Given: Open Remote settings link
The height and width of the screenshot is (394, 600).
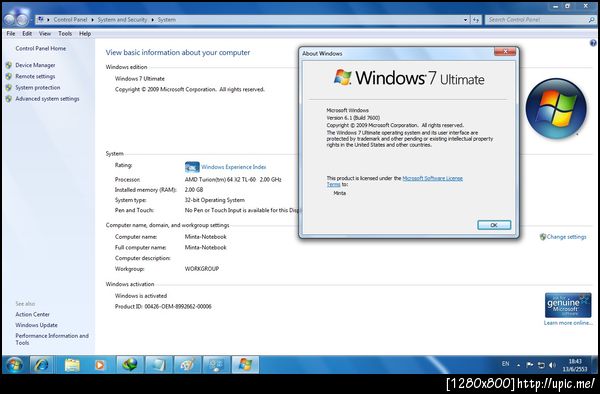Looking at the screenshot, I should click(x=35, y=77).
